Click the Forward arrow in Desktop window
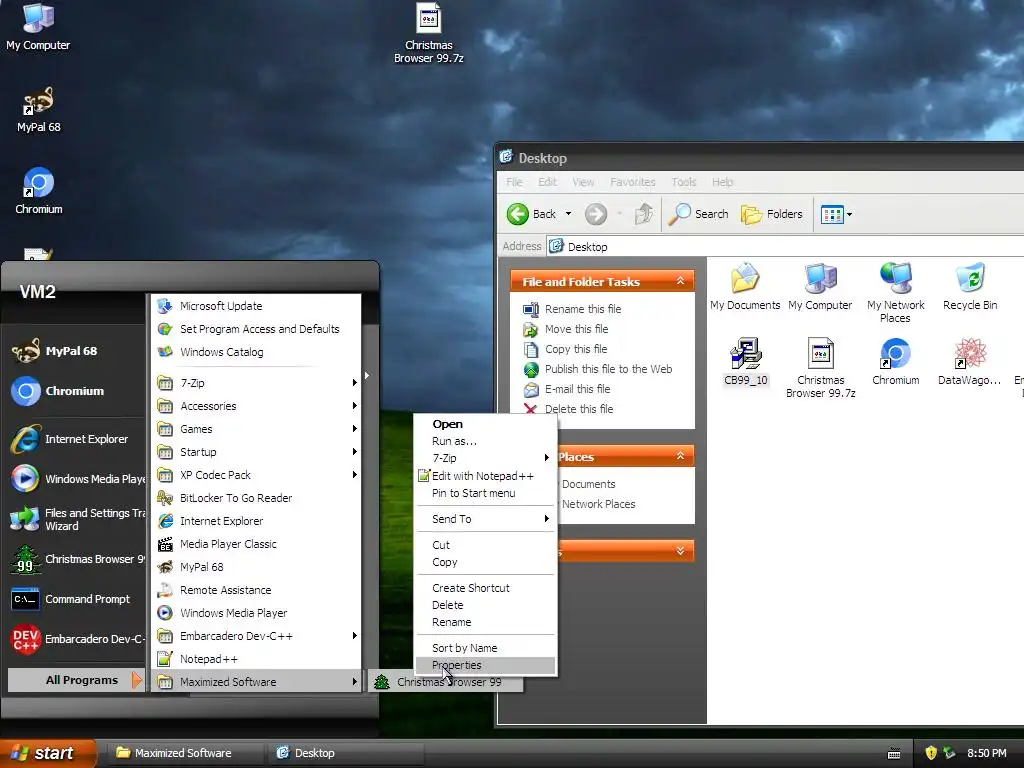1024x768 pixels. point(596,214)
